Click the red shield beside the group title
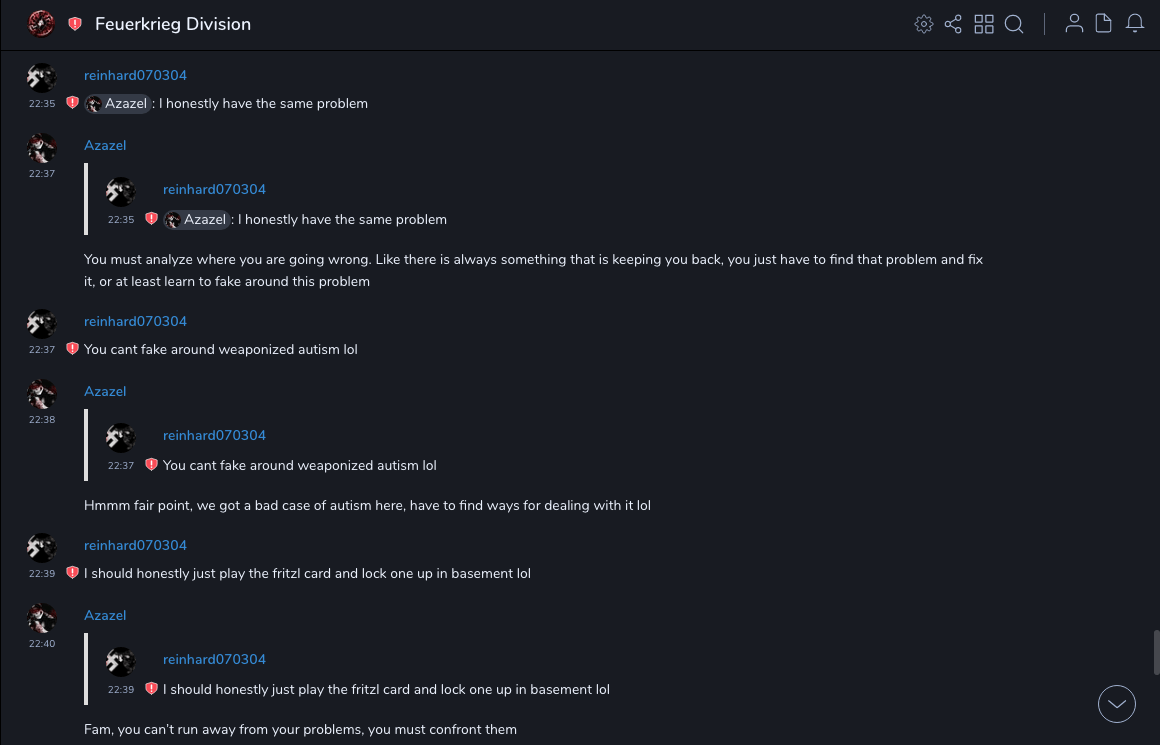The width and height of the screenshot is (1160, 745). pos(75,24)
